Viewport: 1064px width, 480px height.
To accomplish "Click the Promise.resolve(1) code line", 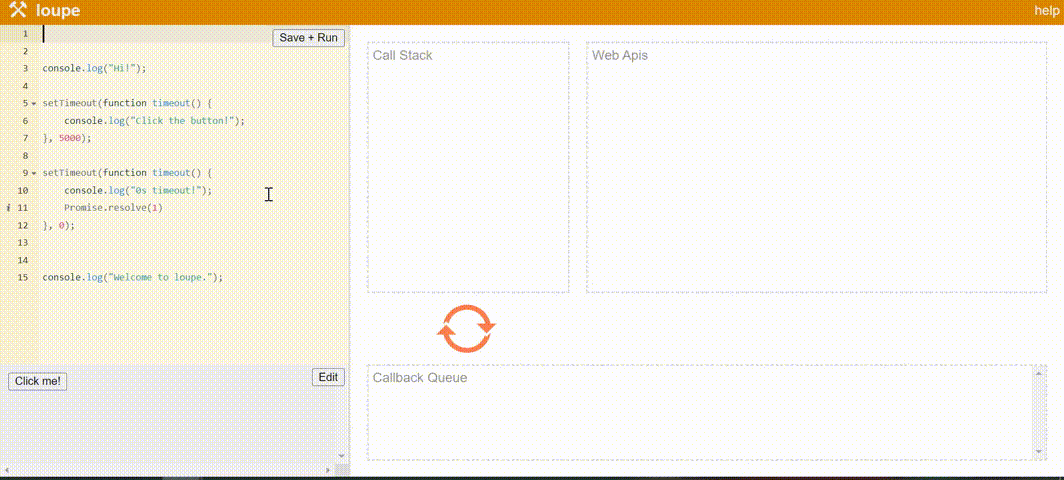I will [x=113, y=208].
